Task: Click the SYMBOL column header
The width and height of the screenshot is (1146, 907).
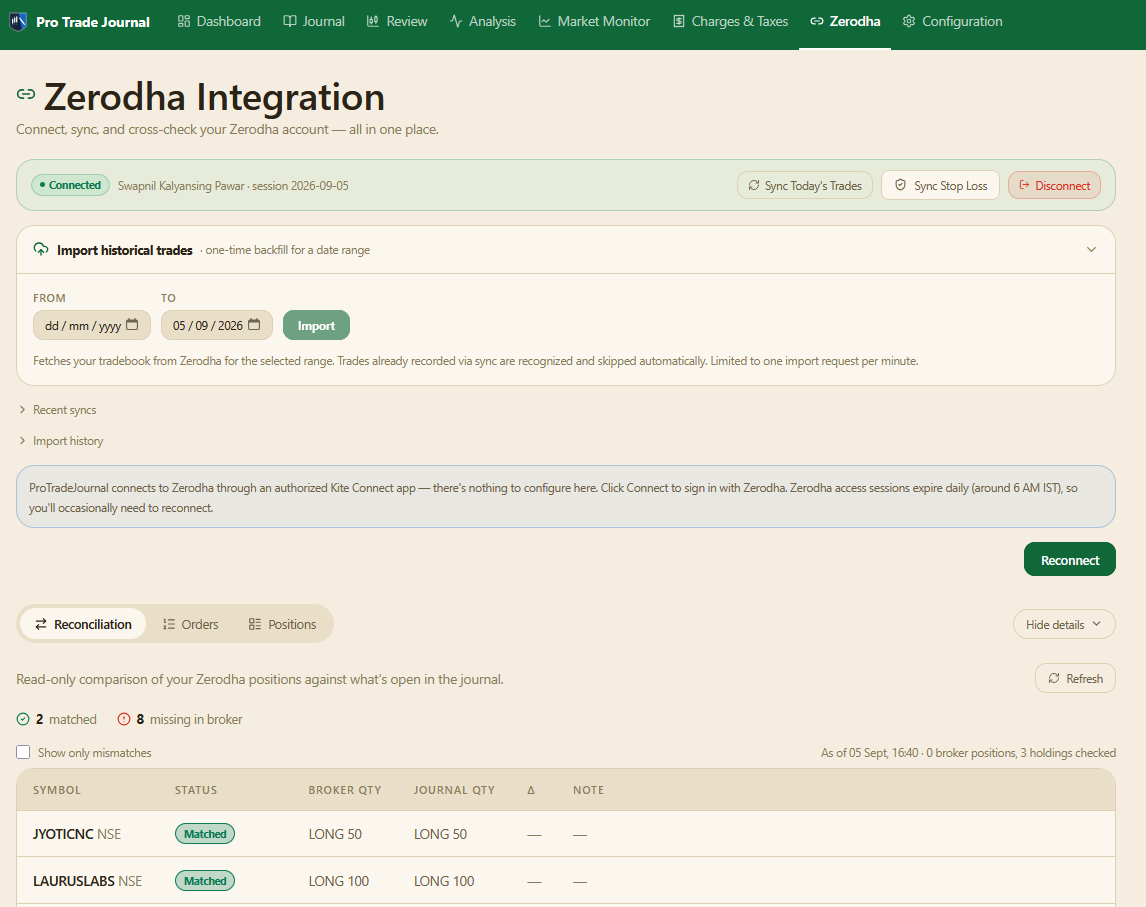Action: pyautogui.click(x=57, y=790)
